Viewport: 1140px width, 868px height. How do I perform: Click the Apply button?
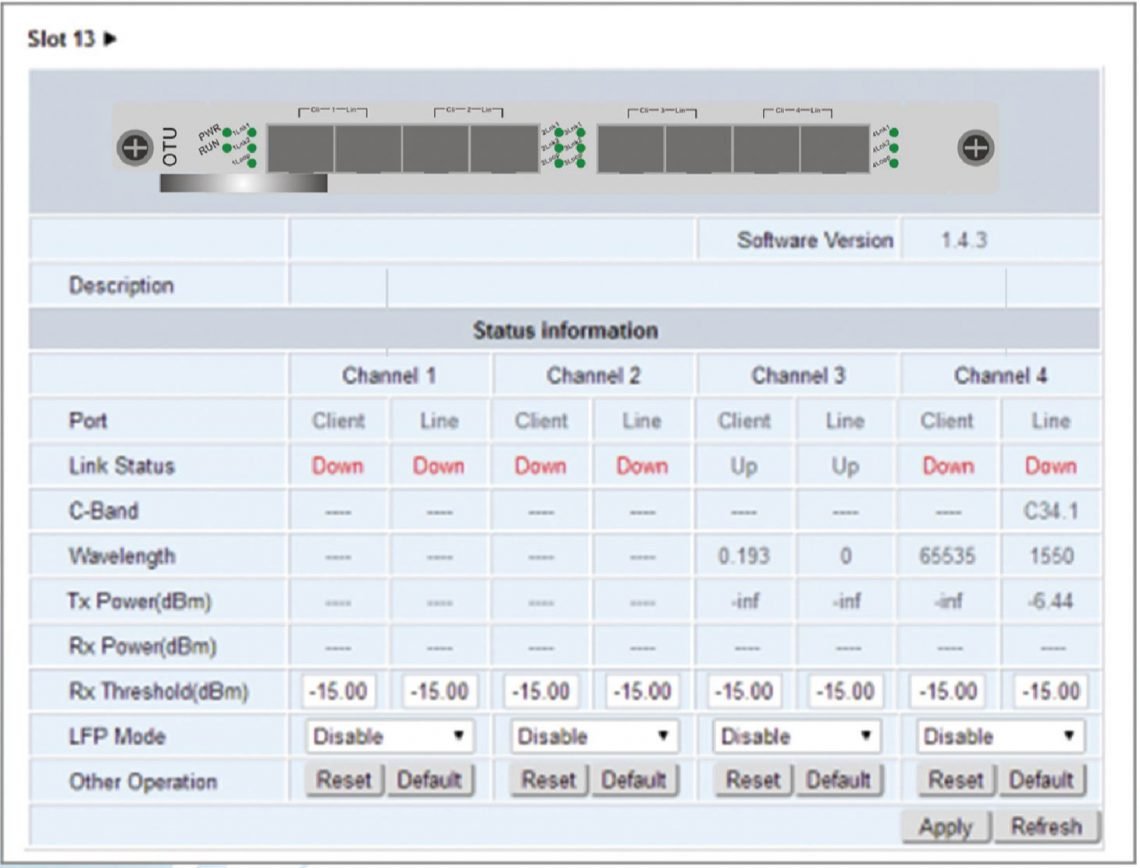[944, 826]
